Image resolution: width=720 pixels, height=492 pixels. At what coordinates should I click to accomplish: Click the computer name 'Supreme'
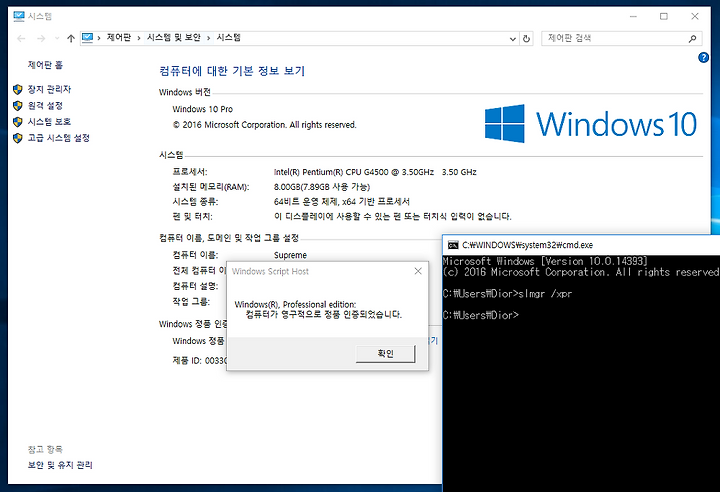[x=290, y=255]
